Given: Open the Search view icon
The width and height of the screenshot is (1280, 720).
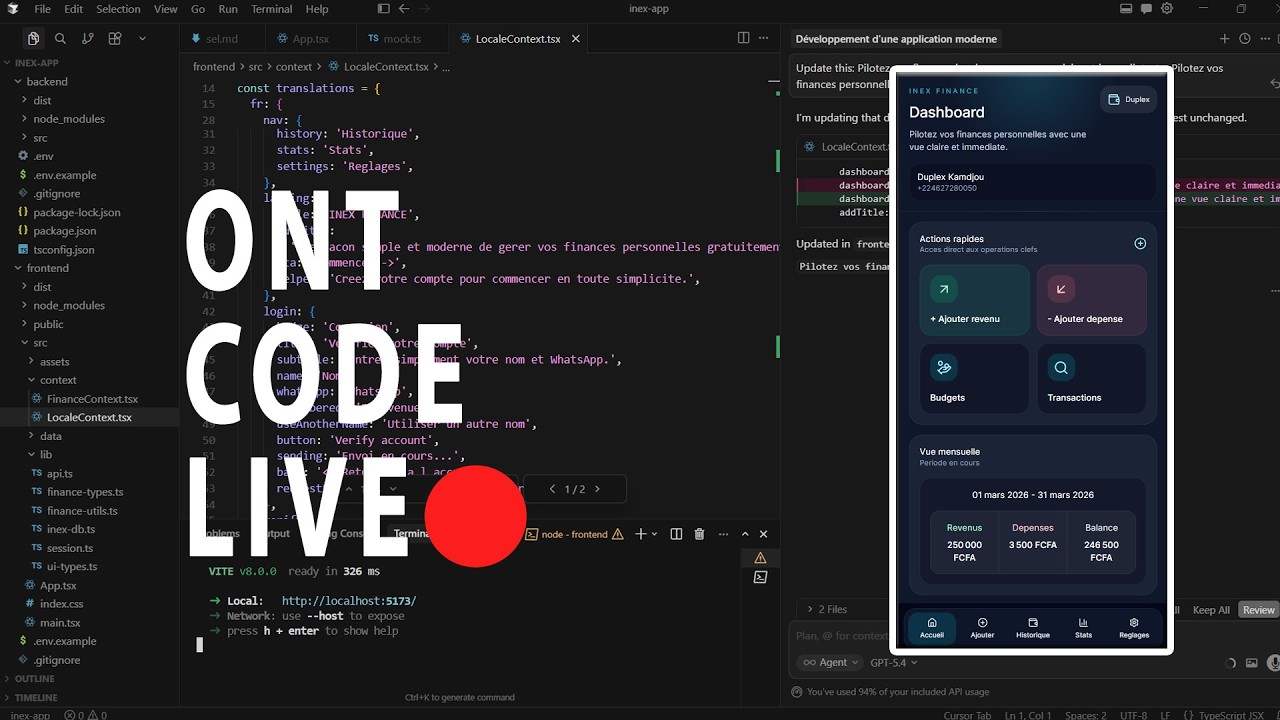Looking at the screenshot, I should [x=60, y=38].
